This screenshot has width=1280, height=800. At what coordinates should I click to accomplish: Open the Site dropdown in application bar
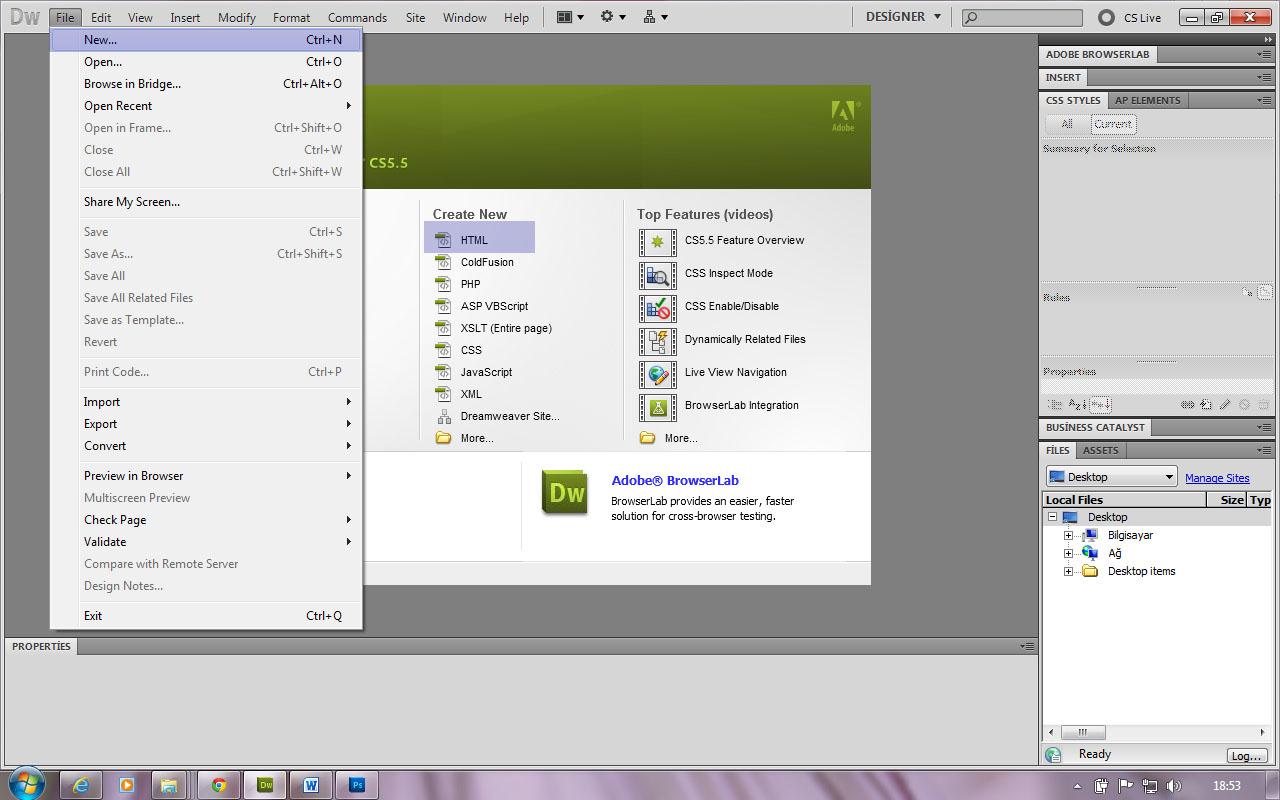click(x=656, y=17)
